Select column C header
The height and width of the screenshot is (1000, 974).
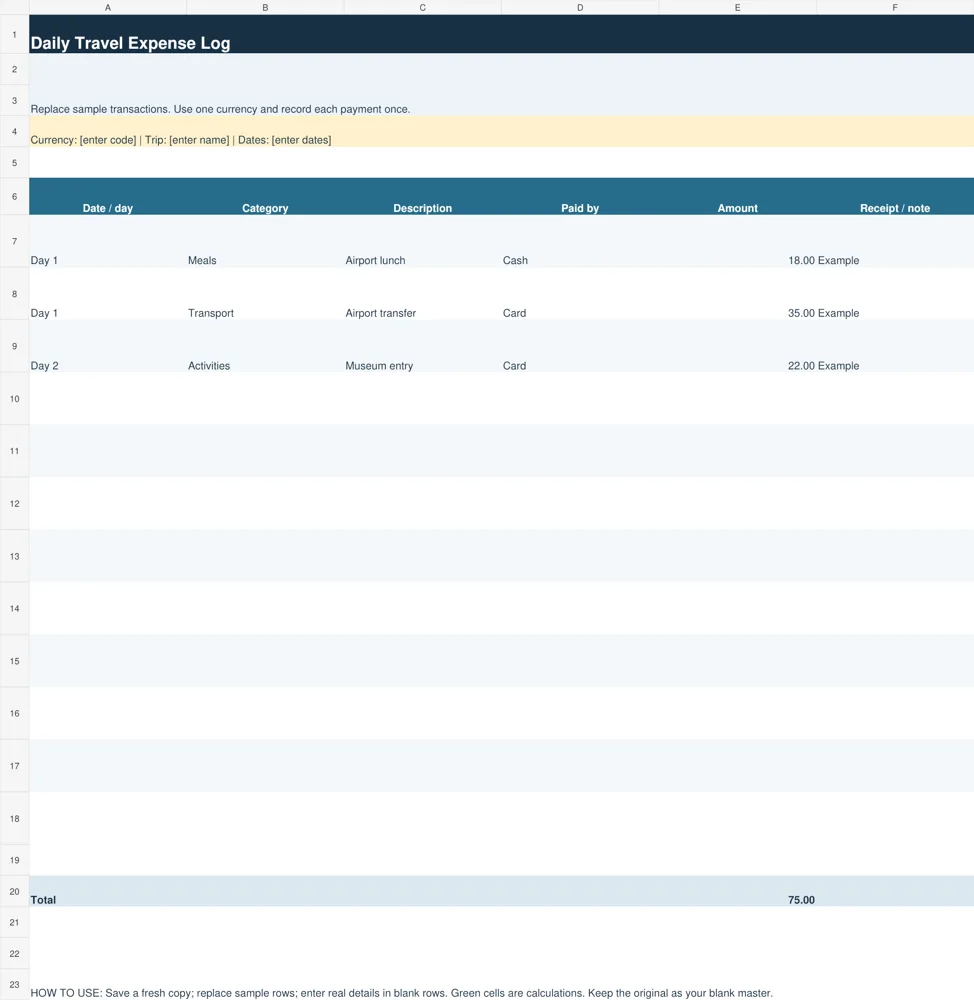(423, 8)
